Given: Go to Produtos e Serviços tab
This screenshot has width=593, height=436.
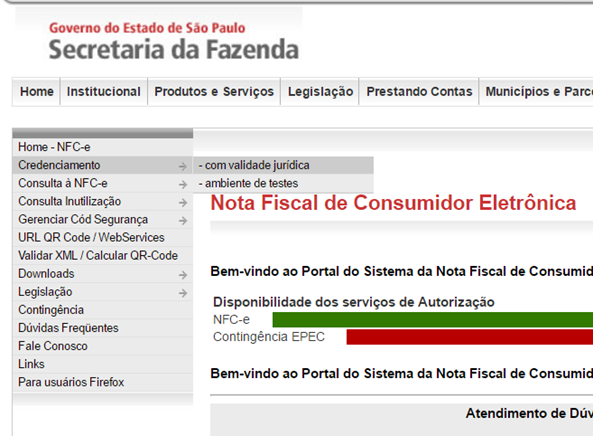Looking at the screenshot, I should (214, 92).
